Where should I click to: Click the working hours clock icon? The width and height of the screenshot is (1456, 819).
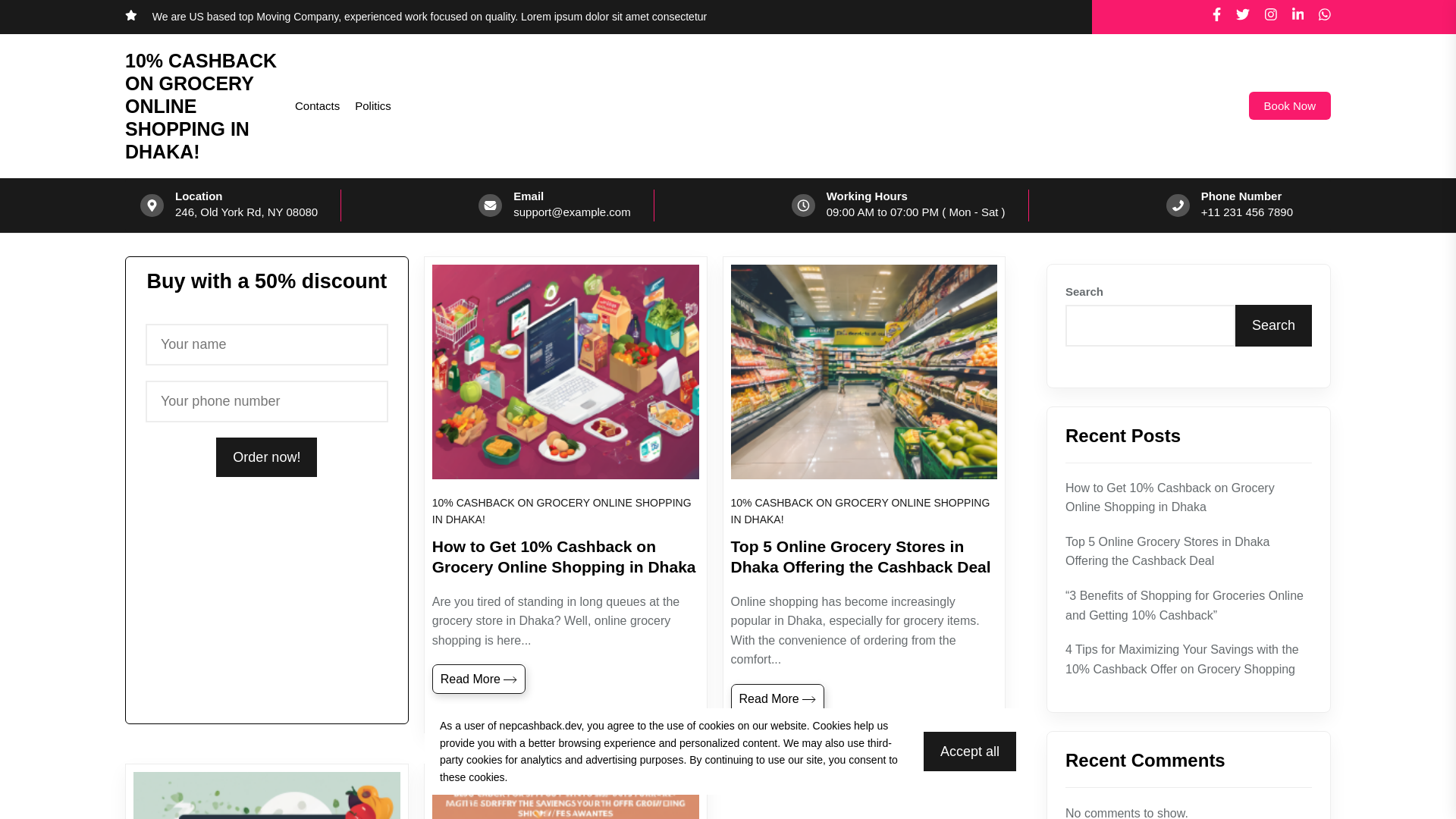803,206
